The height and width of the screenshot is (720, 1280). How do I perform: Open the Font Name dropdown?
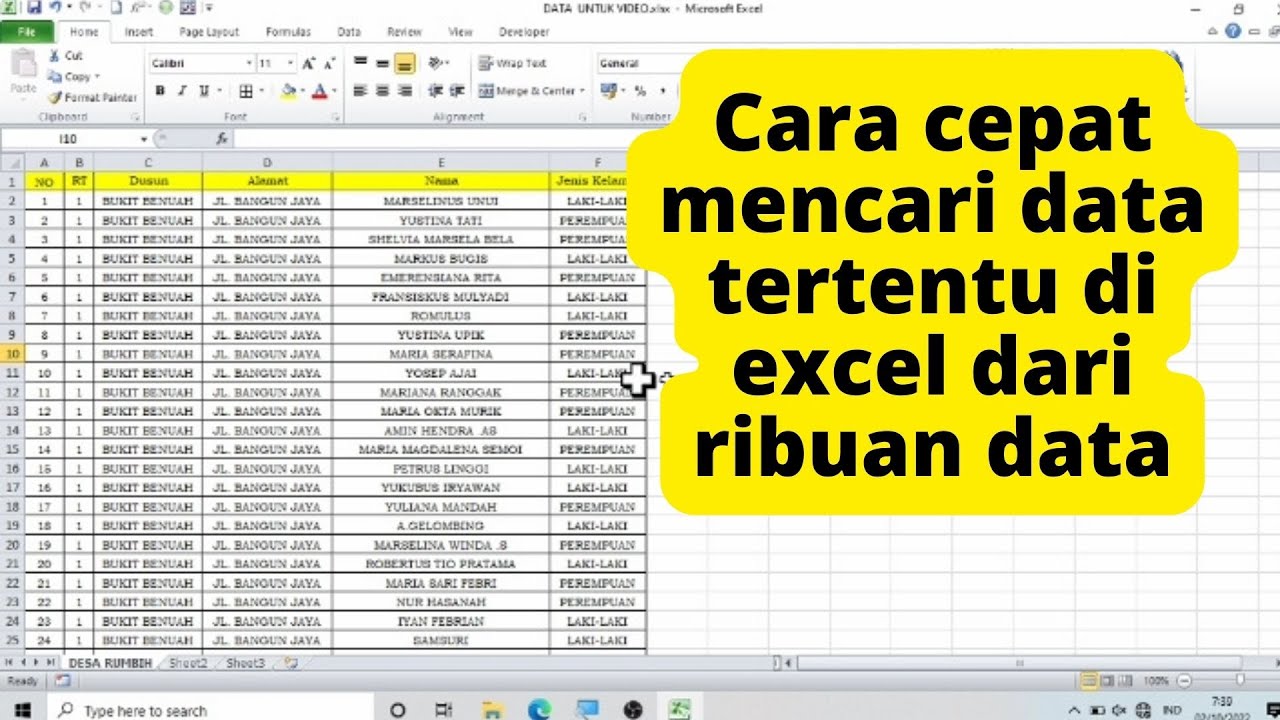point(249,63)
